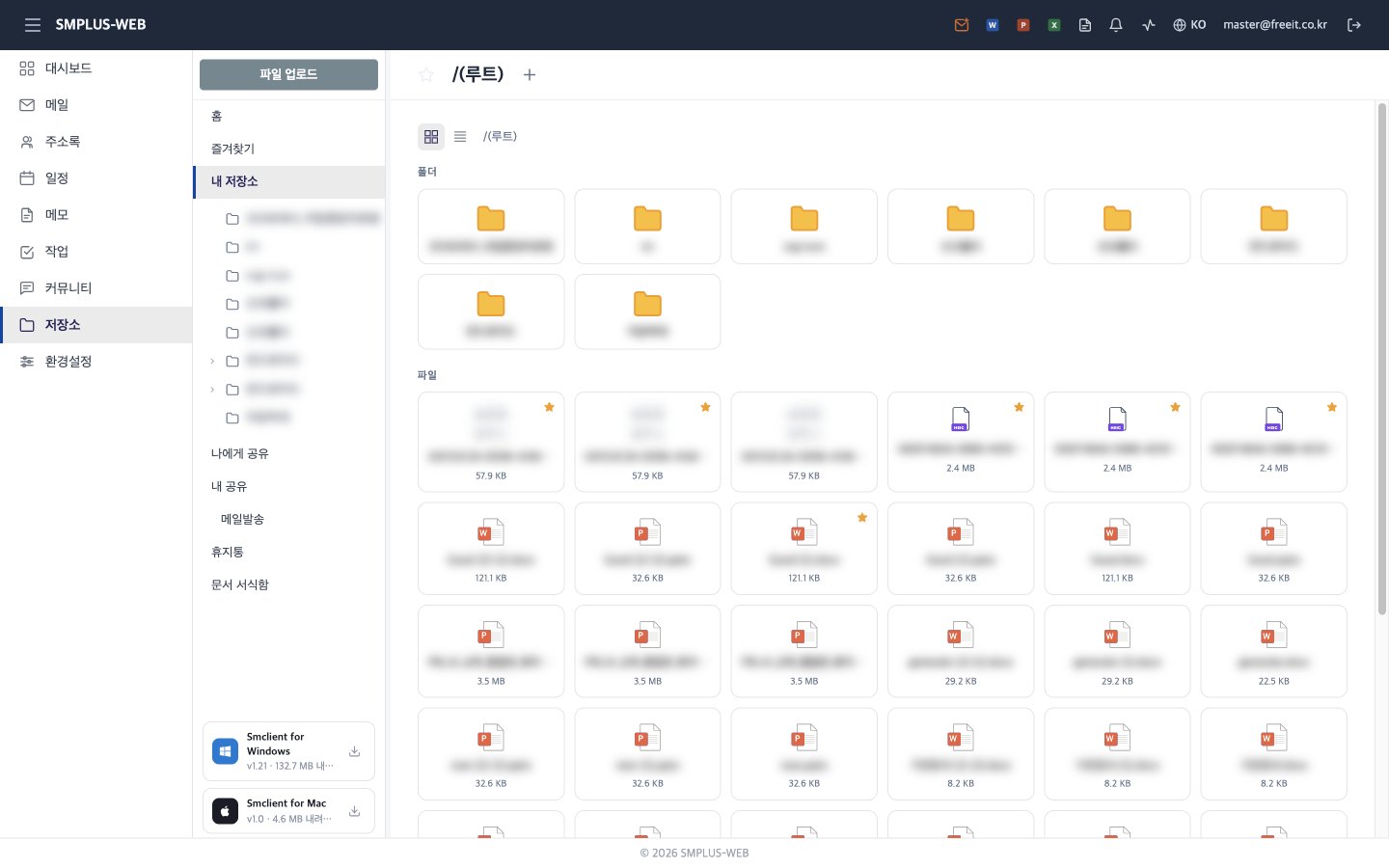Download Smclient for Mac
1389x868 pixels.
(354, 811)
